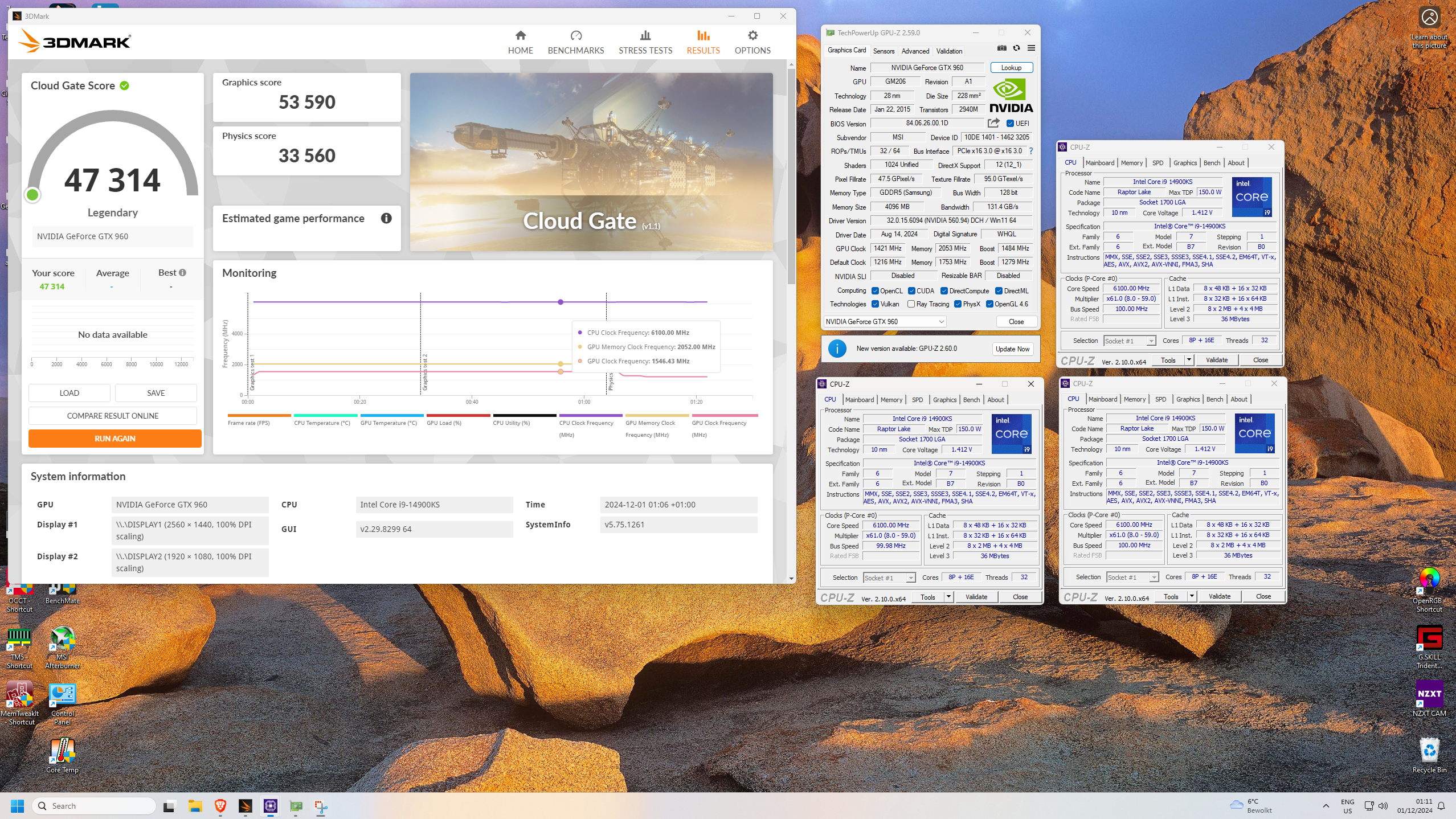1456x819 pixels.
Task: Click the GPU-Z refresh icon
Action: (1016, 48)
